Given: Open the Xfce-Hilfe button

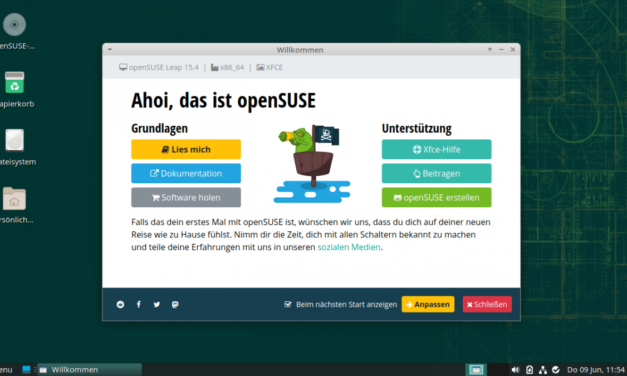Looking at the screenshot, I should tap(436, 149).
